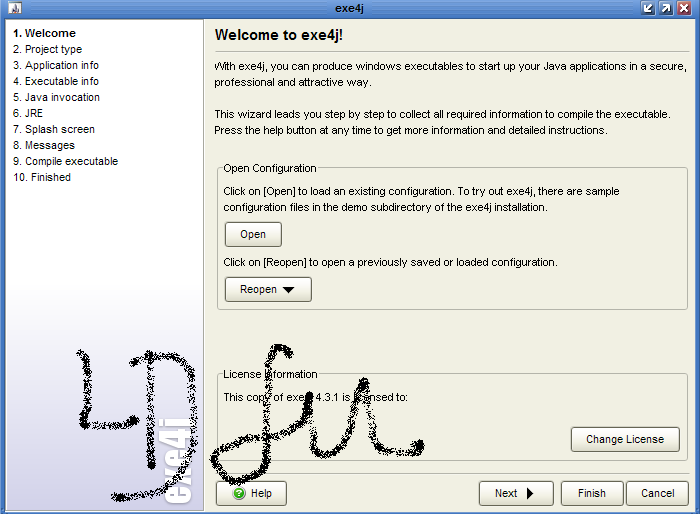The height and width of the screenshot is (514, 700).
Task: Click the Change License button
Action: click(625, 439)
